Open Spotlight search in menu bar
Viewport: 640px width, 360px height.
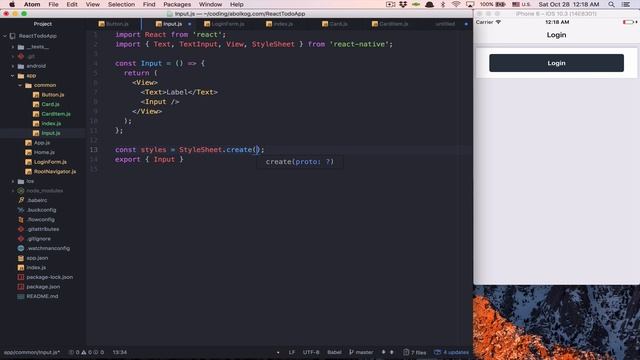point(611,4)
